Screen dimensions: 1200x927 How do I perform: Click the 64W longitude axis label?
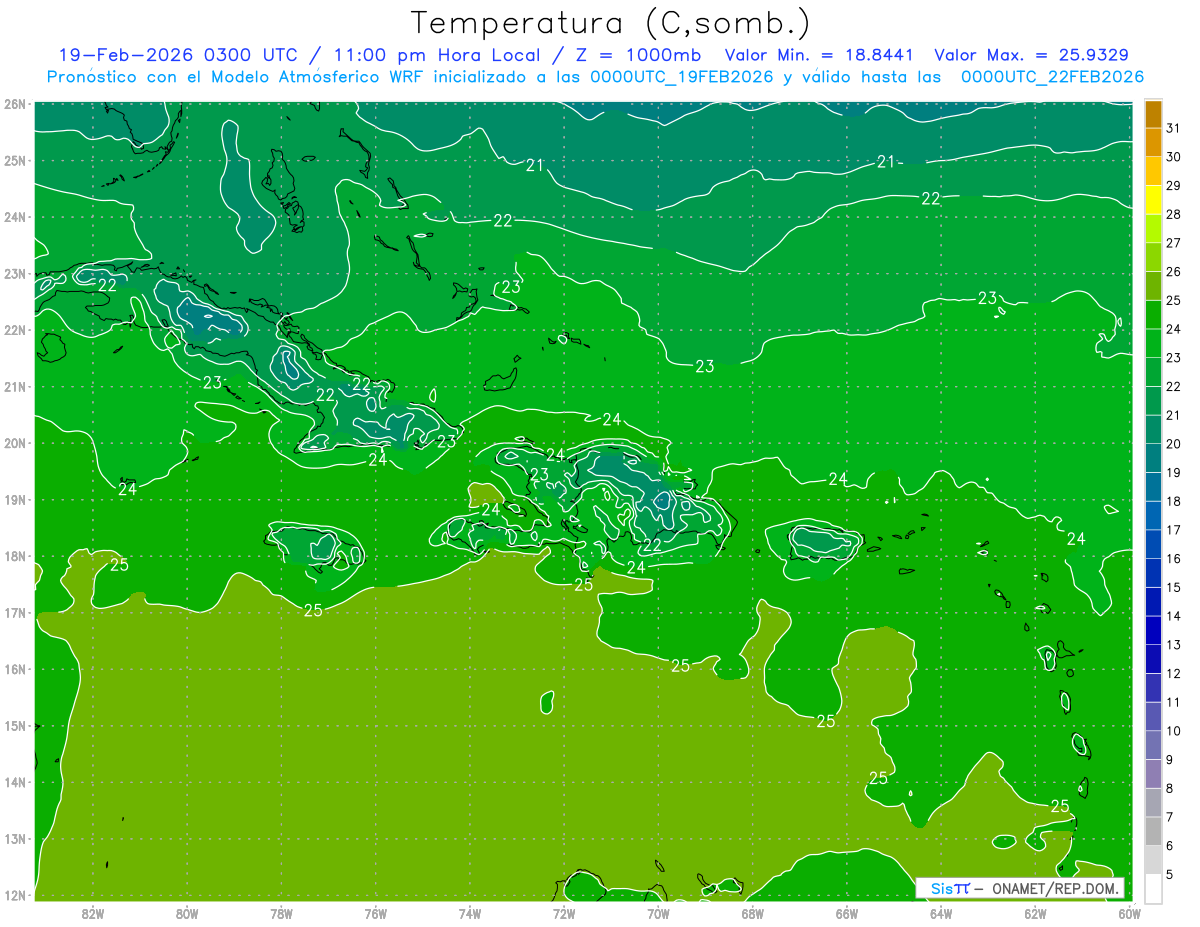941,913
